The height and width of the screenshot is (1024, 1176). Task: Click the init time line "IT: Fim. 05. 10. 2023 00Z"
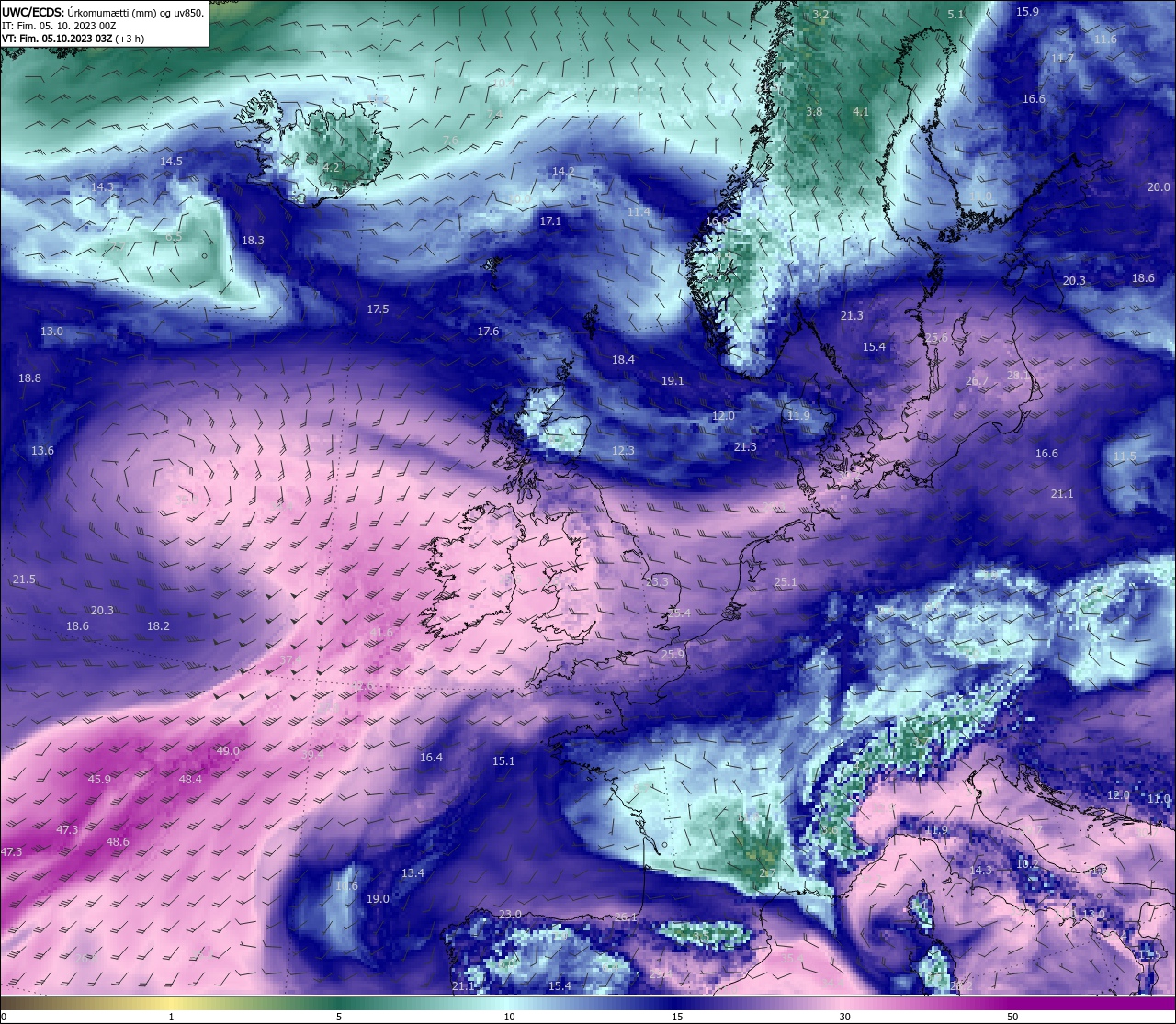coord(59,26)
